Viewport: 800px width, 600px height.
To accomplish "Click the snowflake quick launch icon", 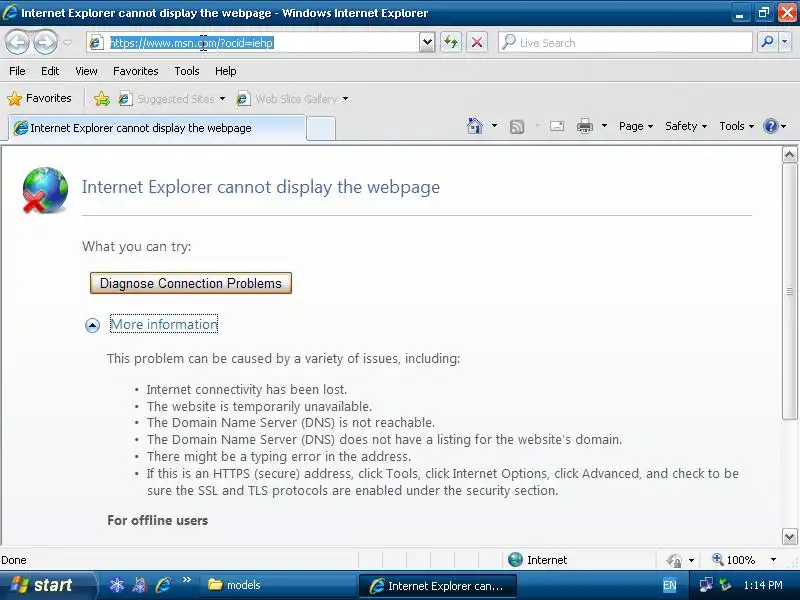I will pos(117,585).
